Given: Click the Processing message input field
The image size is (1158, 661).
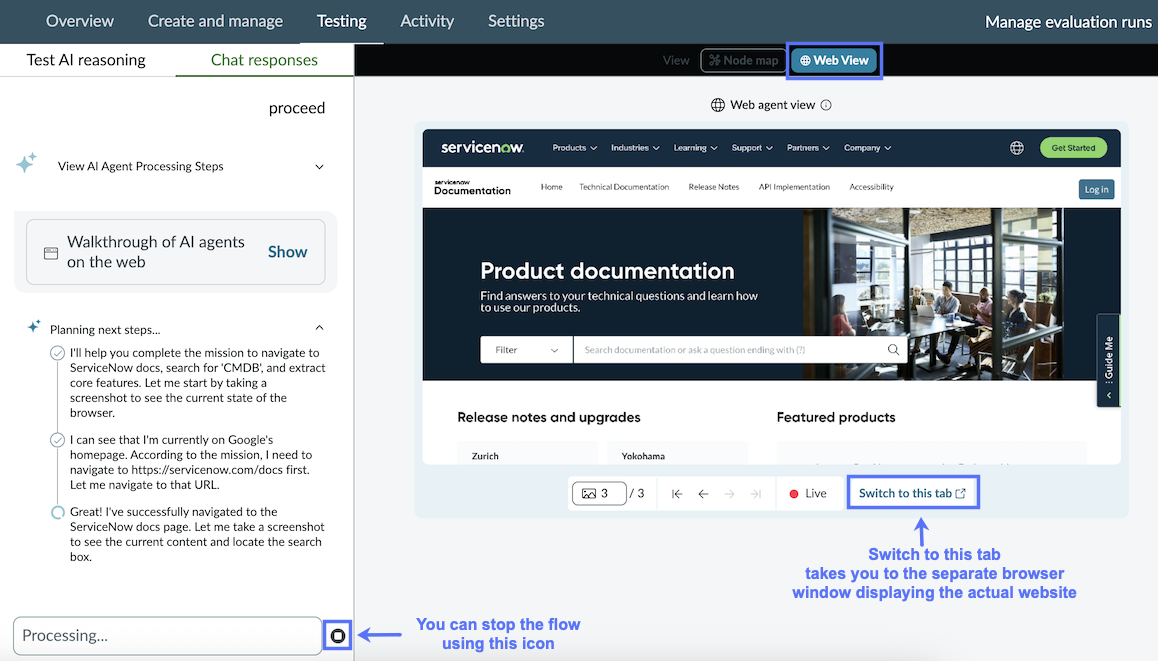Looking at the screenshot, I should tap(168, 635).
